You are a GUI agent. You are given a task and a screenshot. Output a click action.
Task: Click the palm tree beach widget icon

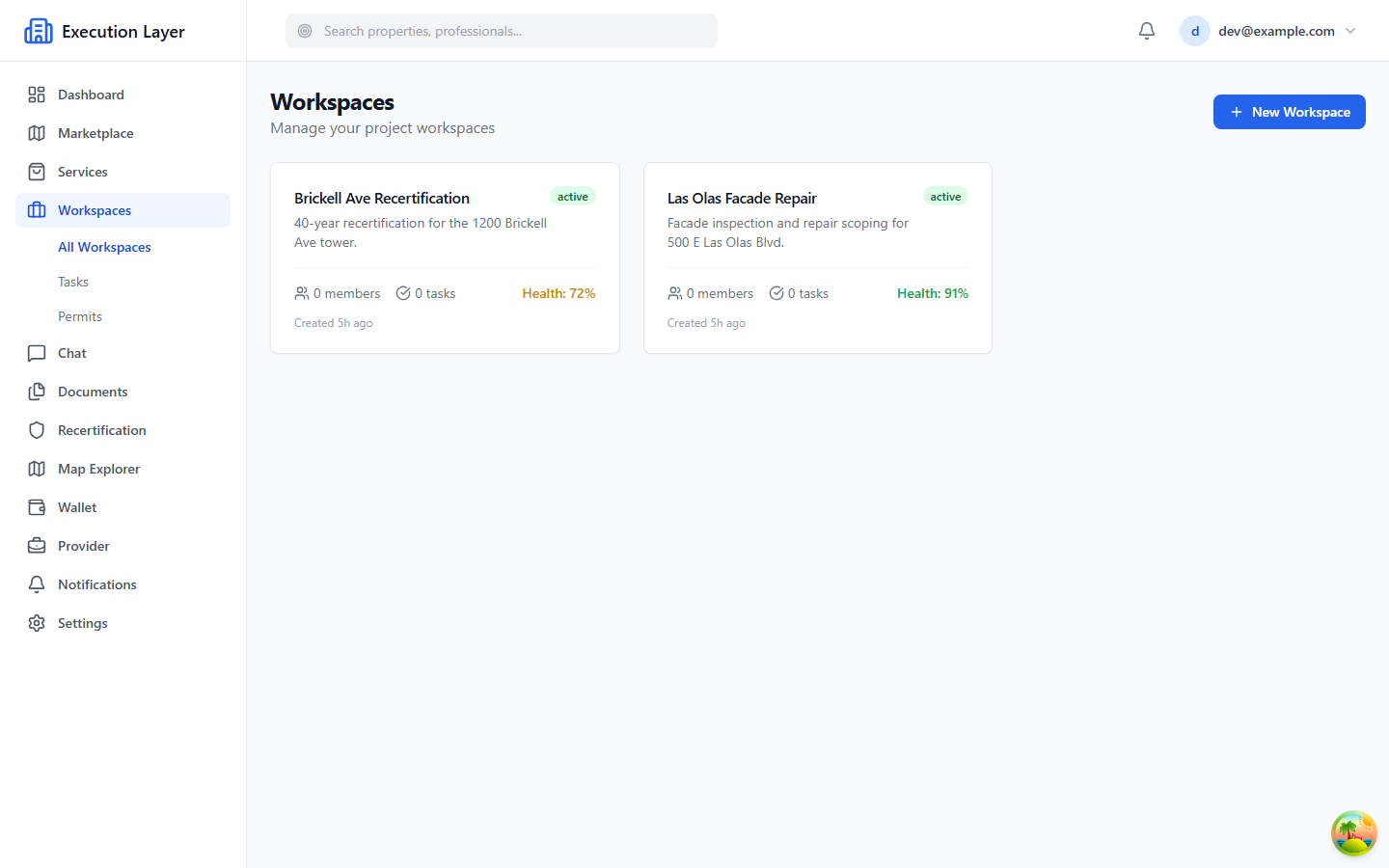[1354, 833]
